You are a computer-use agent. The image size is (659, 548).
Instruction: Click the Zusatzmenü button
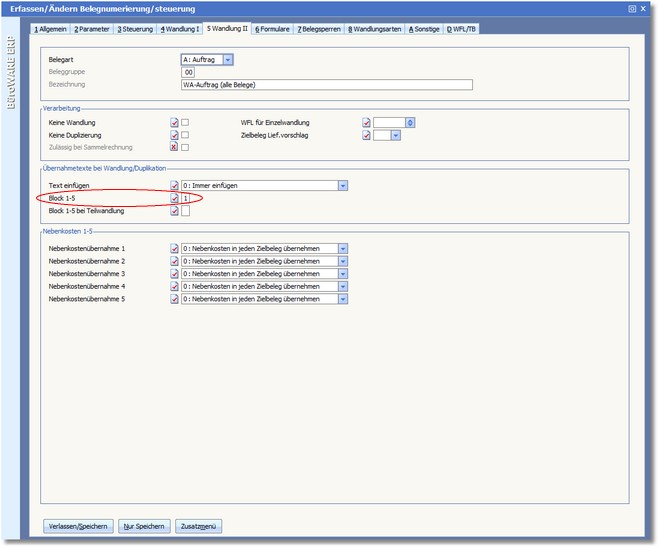(x=199, y=525)
